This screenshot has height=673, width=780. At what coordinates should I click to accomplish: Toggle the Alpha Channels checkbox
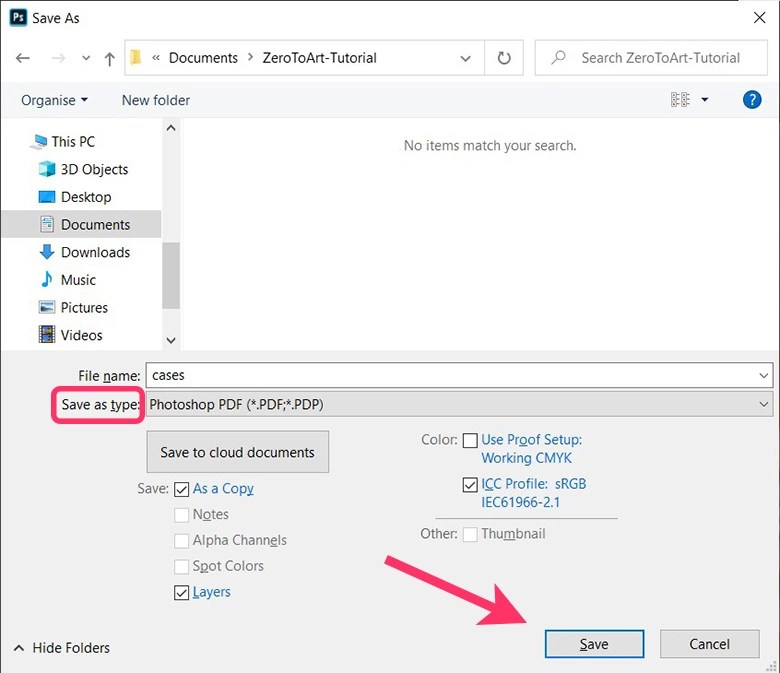click(x=181, y=541)
